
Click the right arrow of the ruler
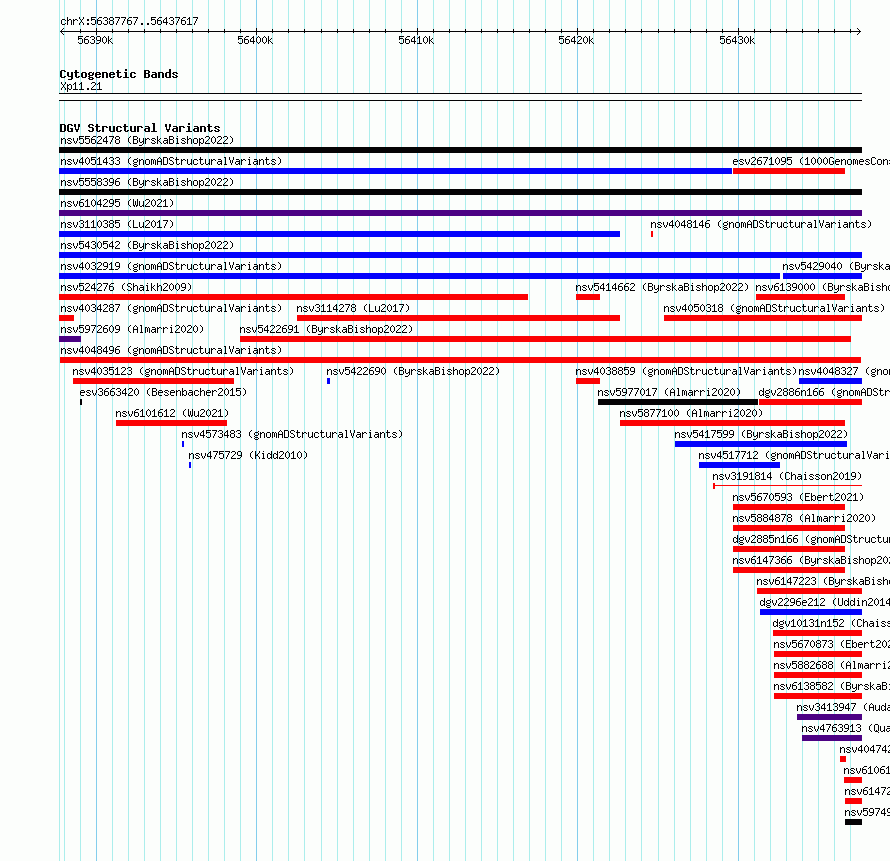coord(859,31)
